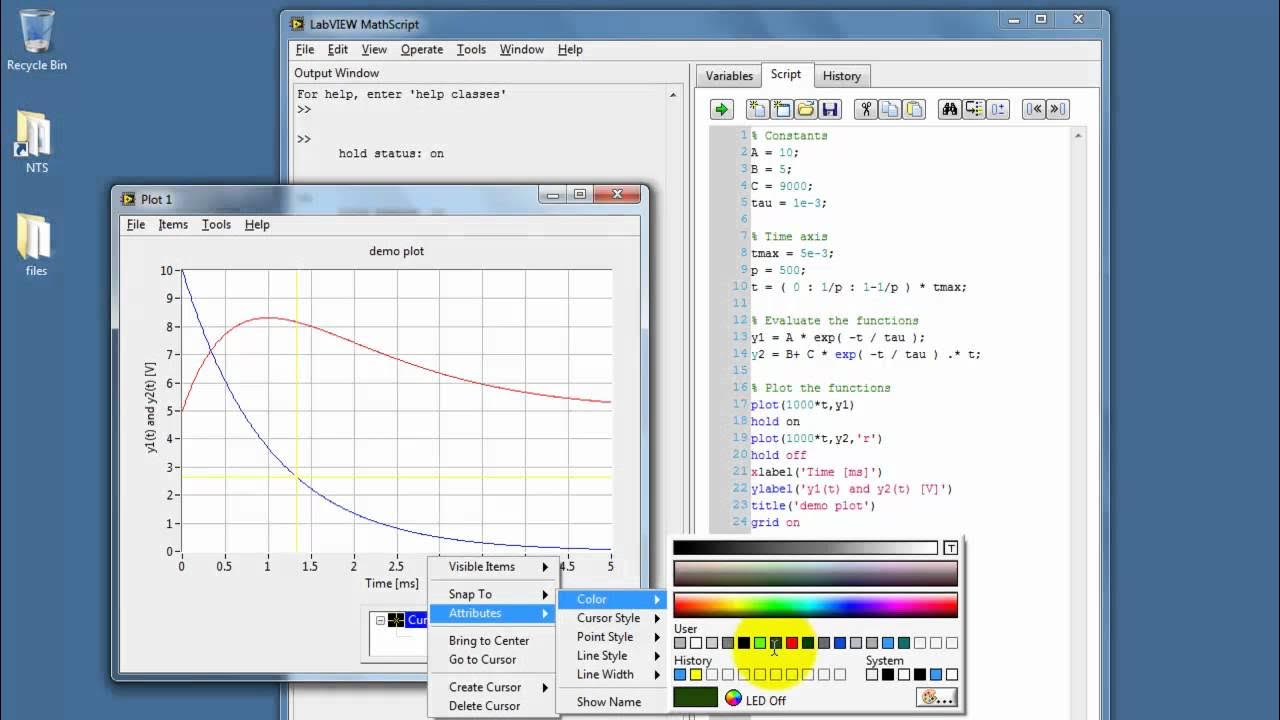The height and width of the screenshot is (720, 1280).
Task: Pick the yellow swatch in History row
Action: (x=696, y=675)
